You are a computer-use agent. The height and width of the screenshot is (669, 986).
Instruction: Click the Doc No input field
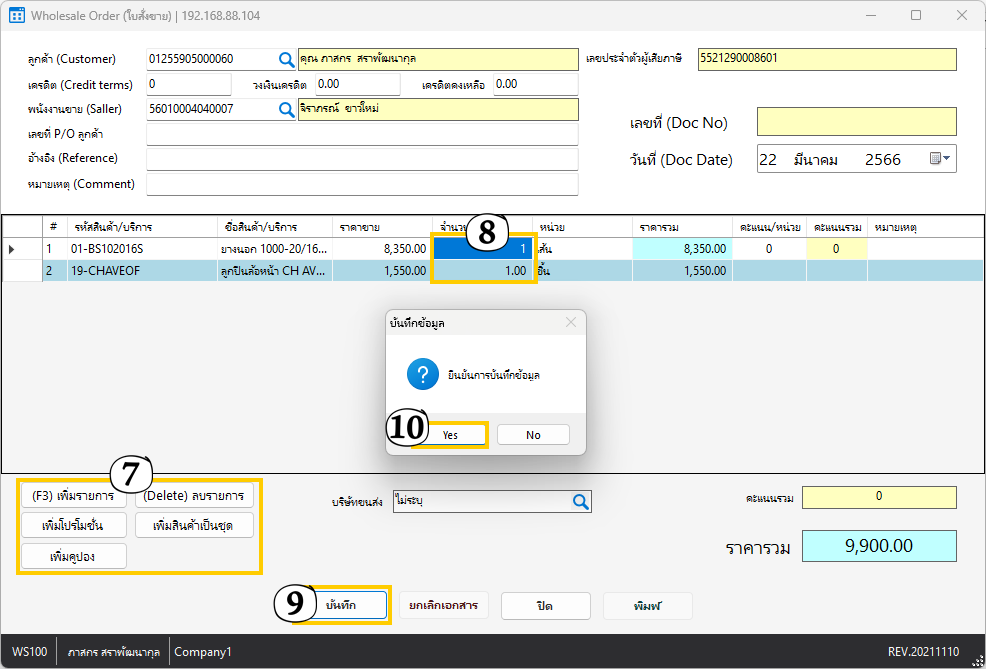[856, 122]
